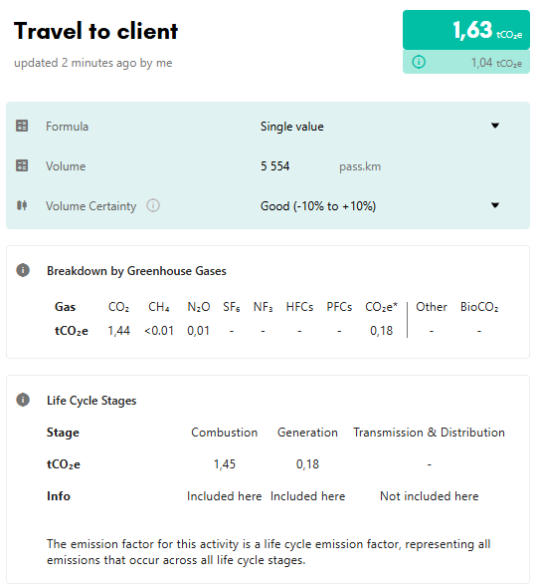535x587 pixels.
Task: Open the Volume Certainty info tooltip icon
Action: (153, 206)
